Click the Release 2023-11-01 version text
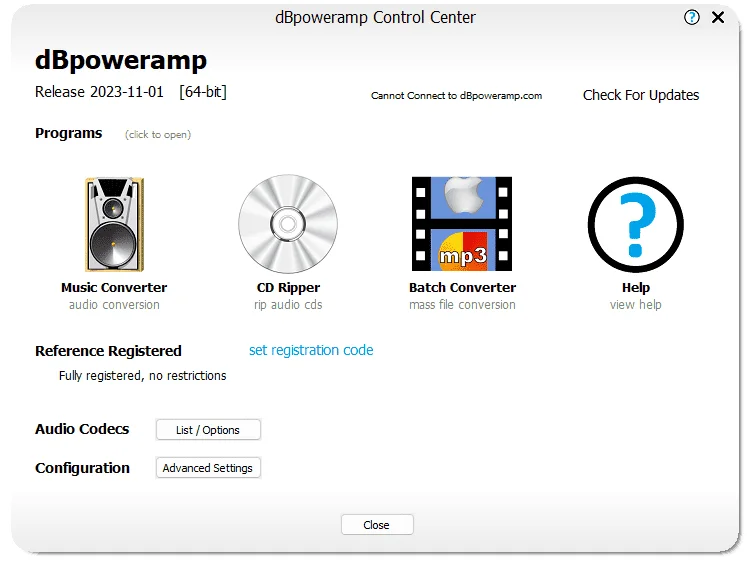 point(99,91)
